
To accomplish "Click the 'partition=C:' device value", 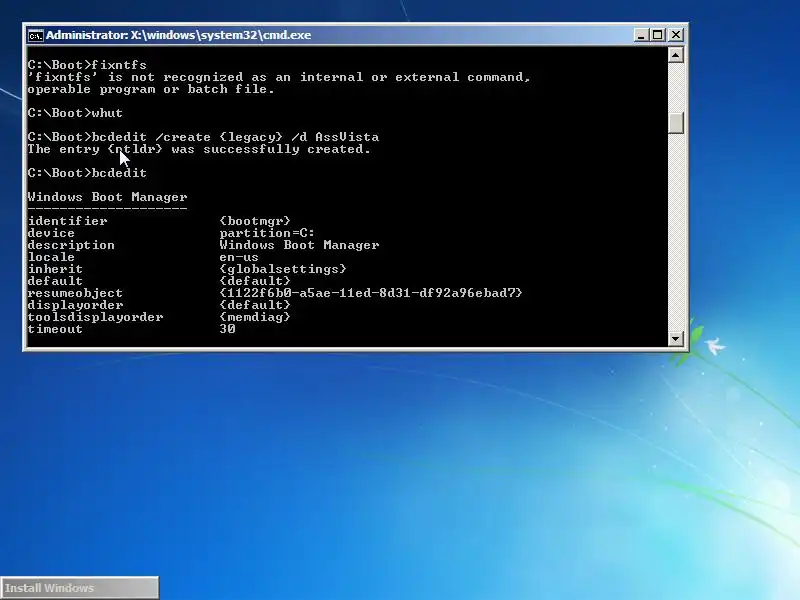I will [x=267, y=233].
